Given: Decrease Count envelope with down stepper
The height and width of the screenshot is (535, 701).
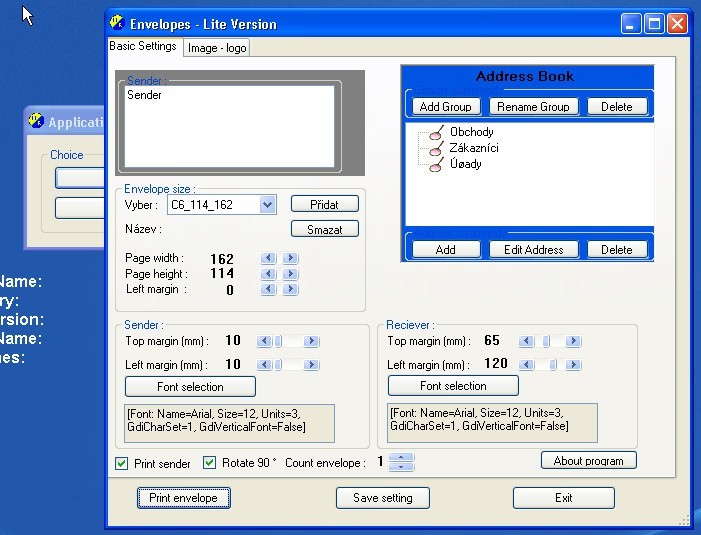Looking at the screenshot, I should coord(401,467).
